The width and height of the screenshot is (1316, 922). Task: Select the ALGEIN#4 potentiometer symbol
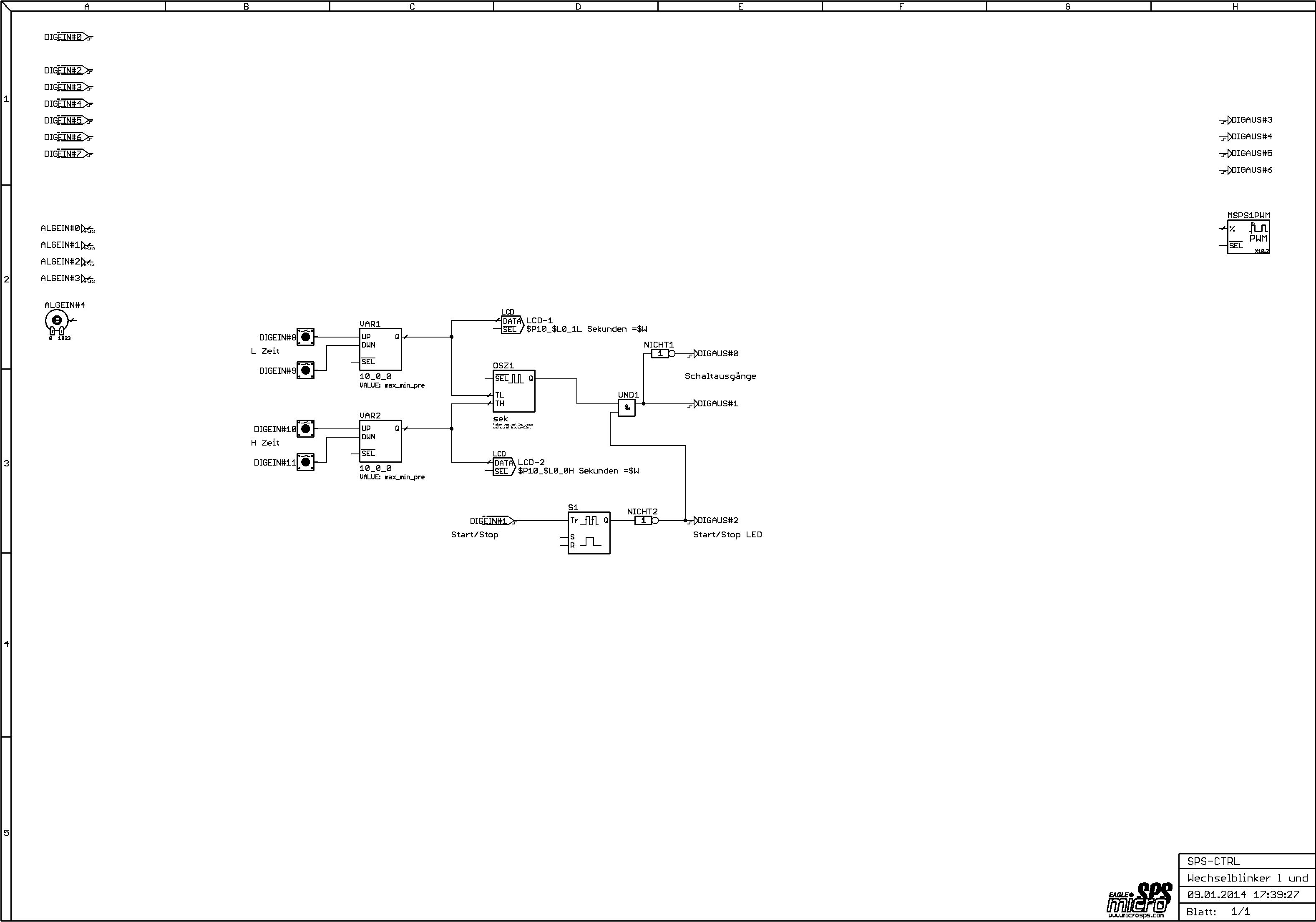56,321
